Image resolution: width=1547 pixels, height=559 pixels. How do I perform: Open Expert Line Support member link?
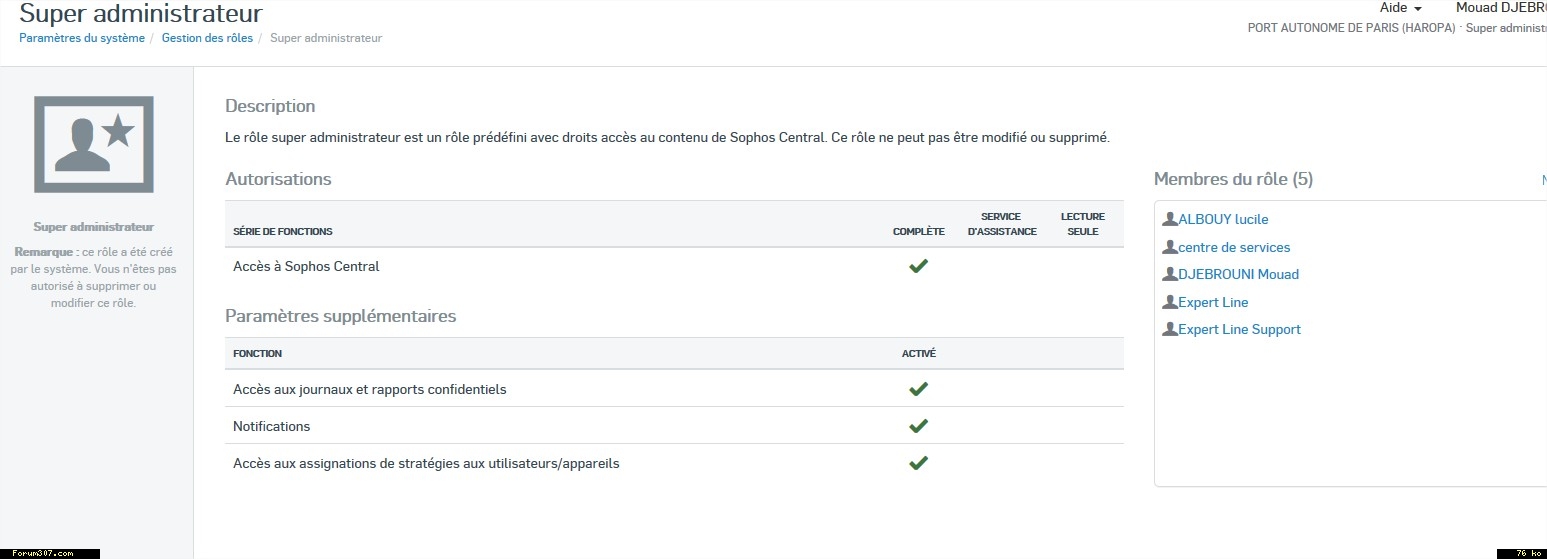(1239, 329)
